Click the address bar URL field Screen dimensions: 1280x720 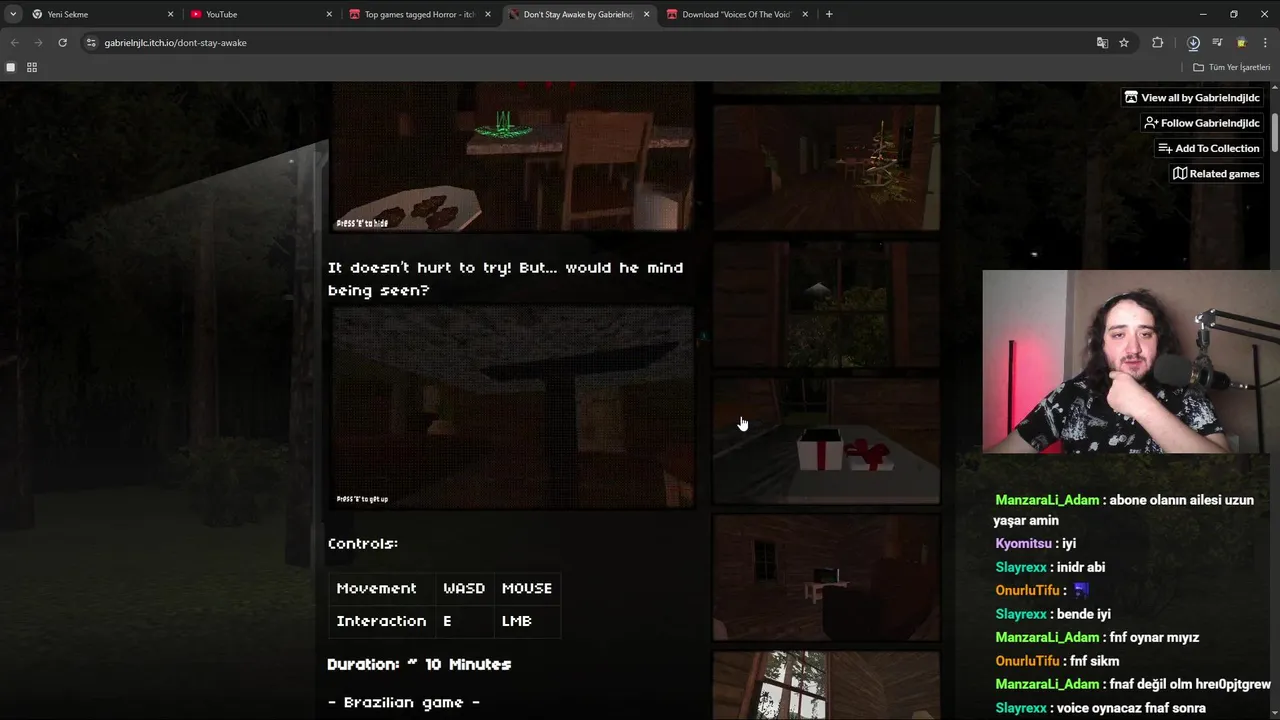590,43
